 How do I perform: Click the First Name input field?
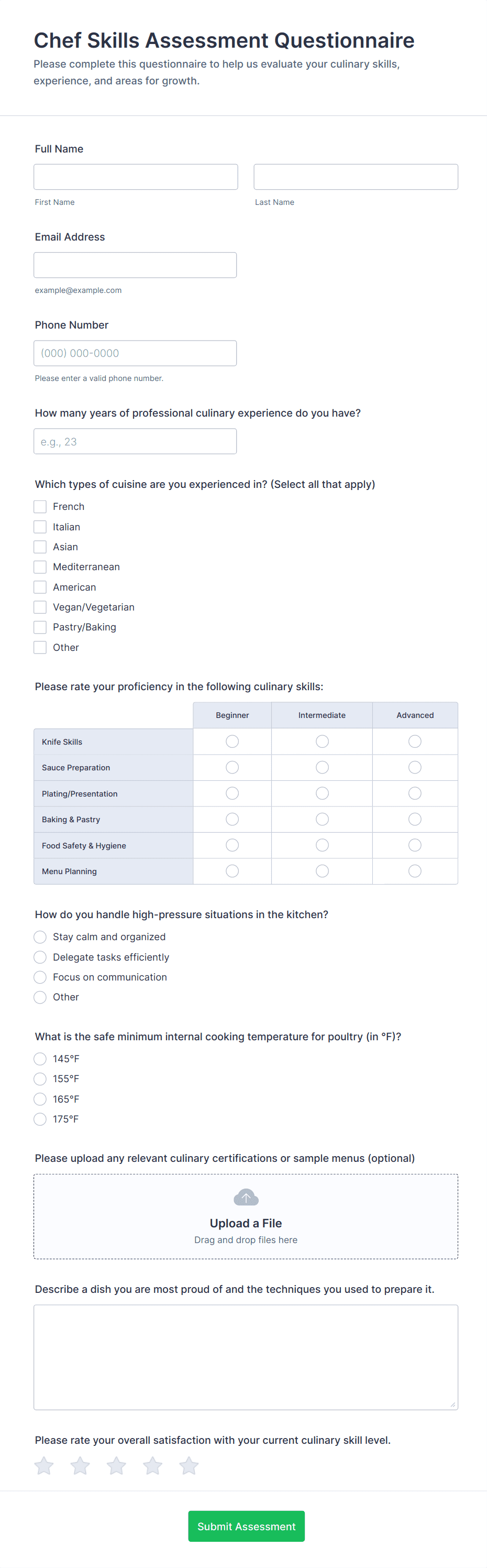[x=136, y=177]
